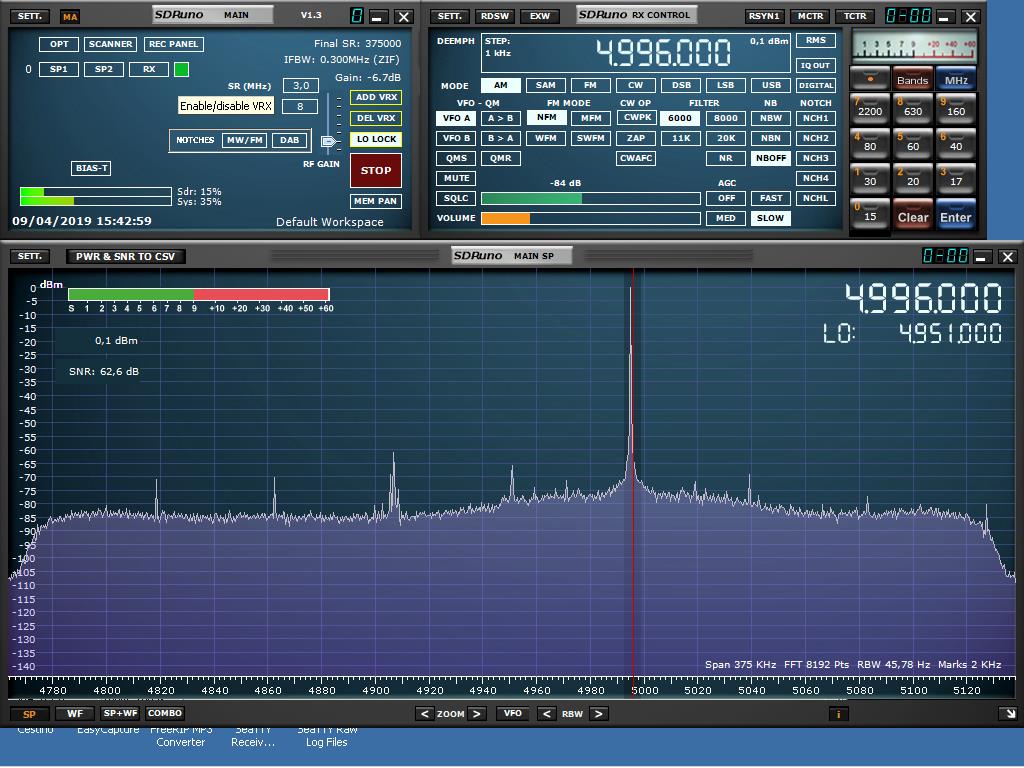Switch to SP+WF view
The image size is (1024, 768).
120,714
